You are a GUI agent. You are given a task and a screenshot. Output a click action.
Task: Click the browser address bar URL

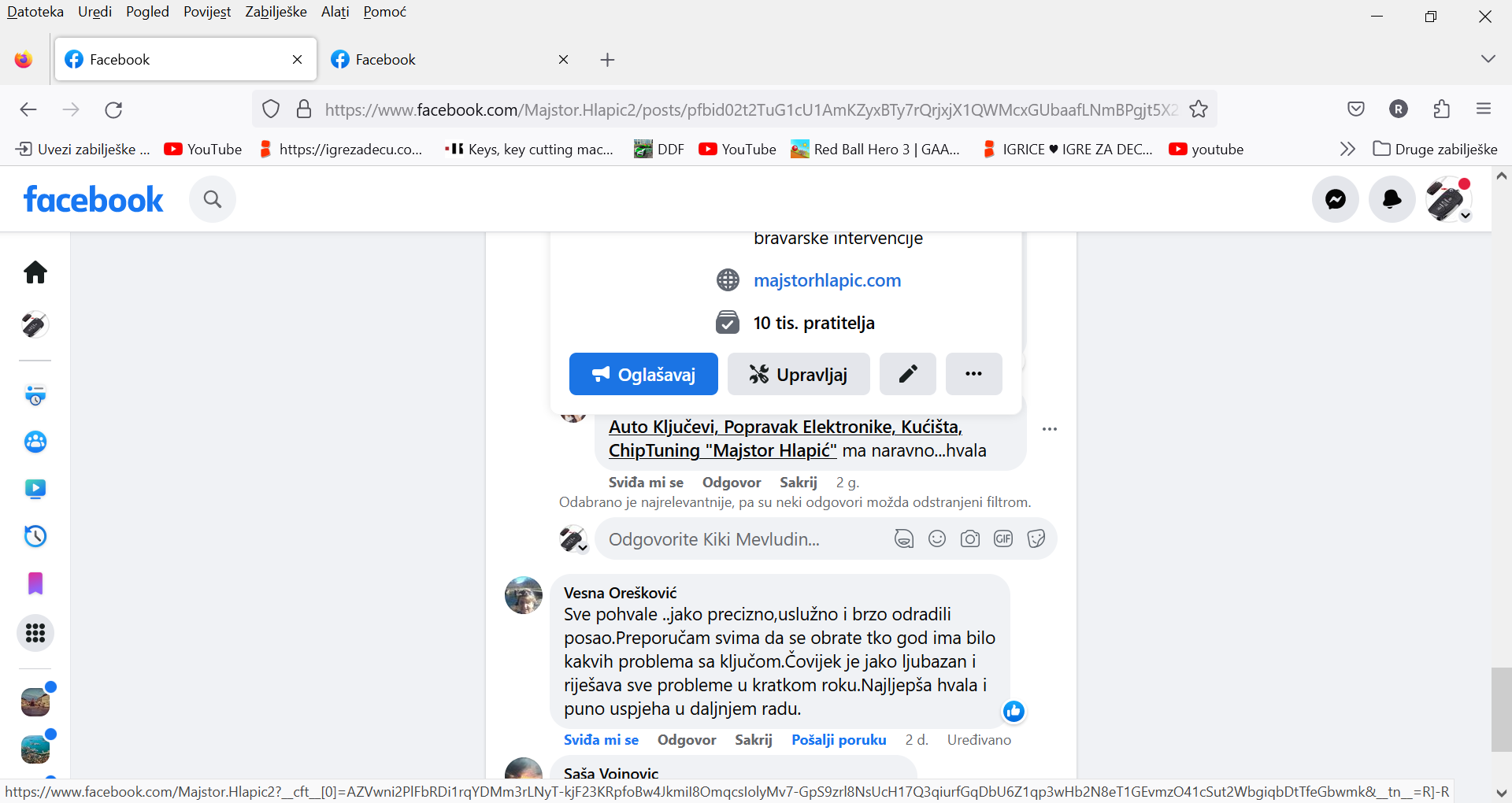tap(751, 109)
